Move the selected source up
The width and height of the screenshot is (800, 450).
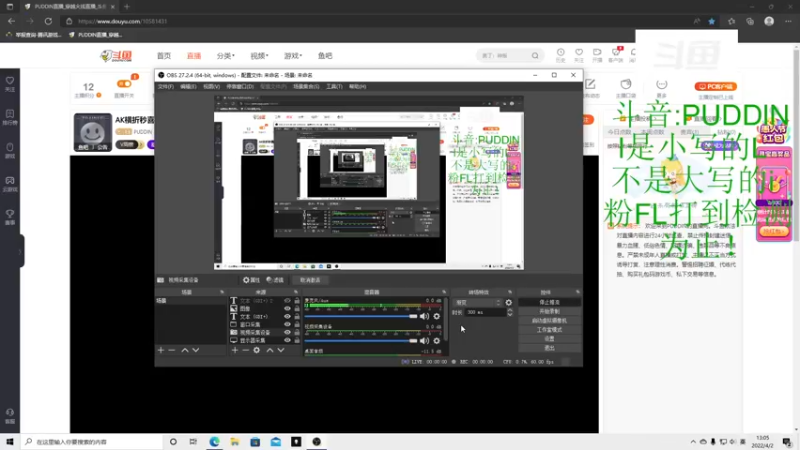tap(270, 350)
